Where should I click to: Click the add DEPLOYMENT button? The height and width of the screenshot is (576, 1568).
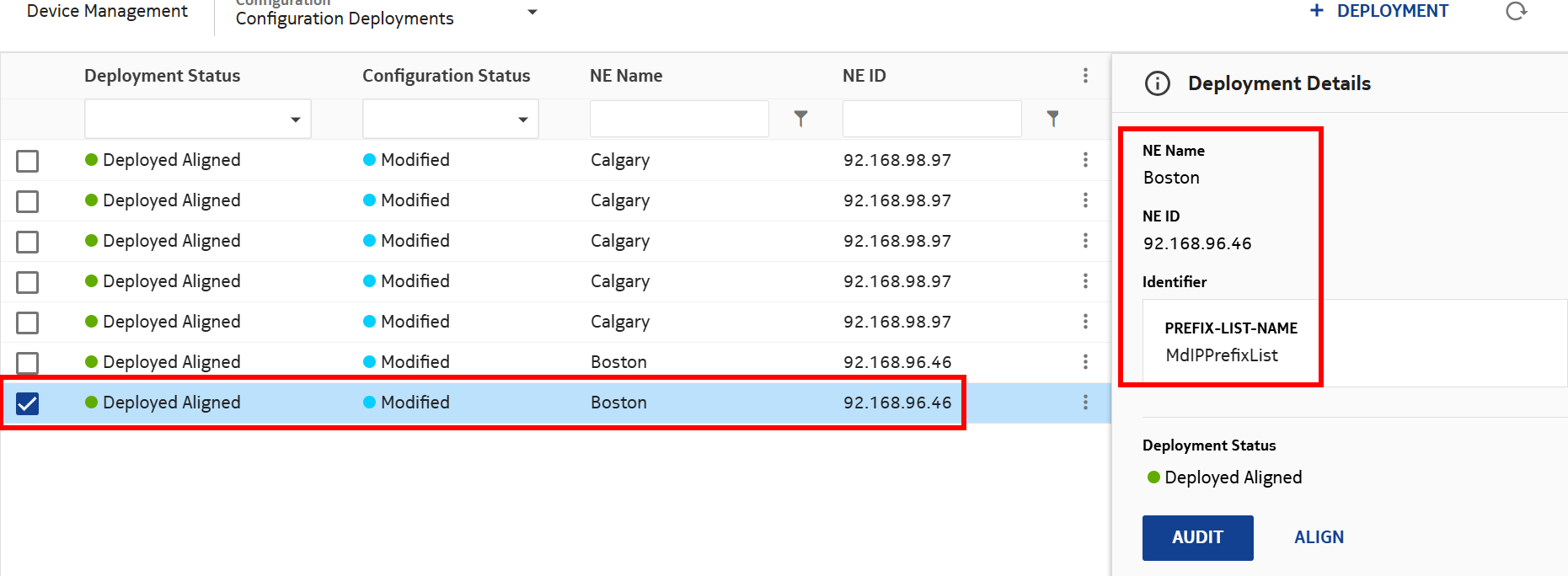coord(1379,12)
